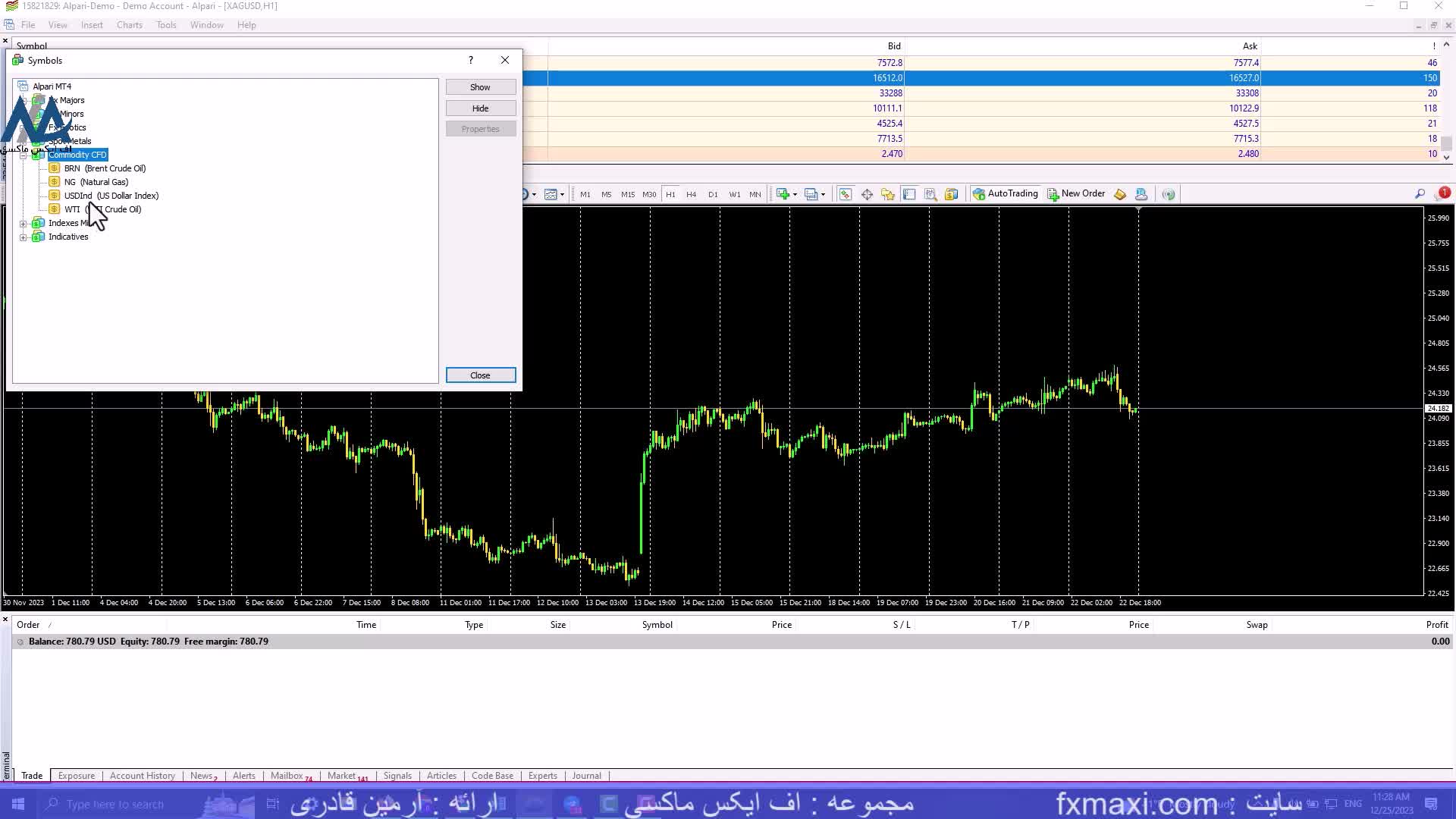Select the USDInd US Dollar Index symbol

coord(111,196)
